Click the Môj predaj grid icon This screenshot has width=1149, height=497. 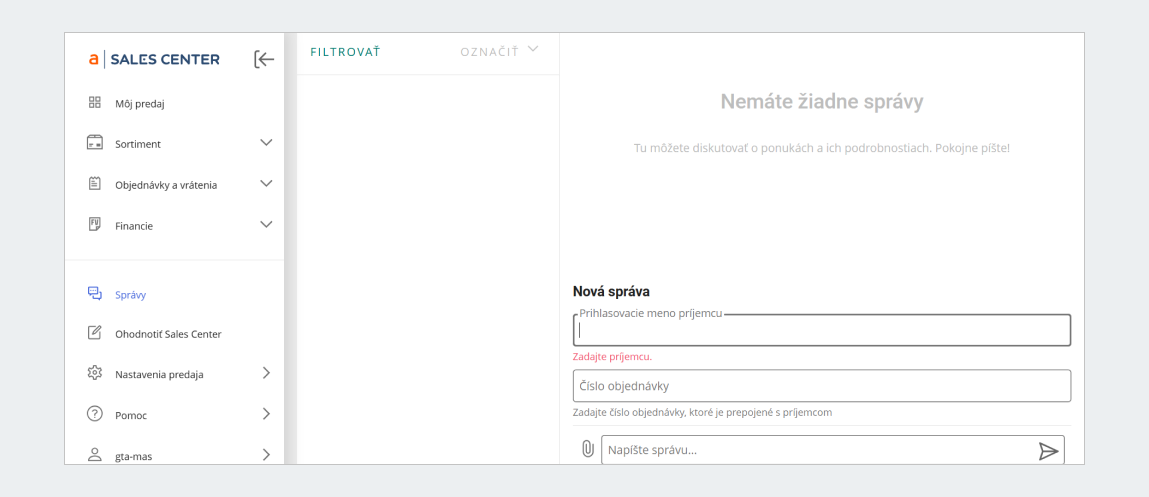(95, 102)
